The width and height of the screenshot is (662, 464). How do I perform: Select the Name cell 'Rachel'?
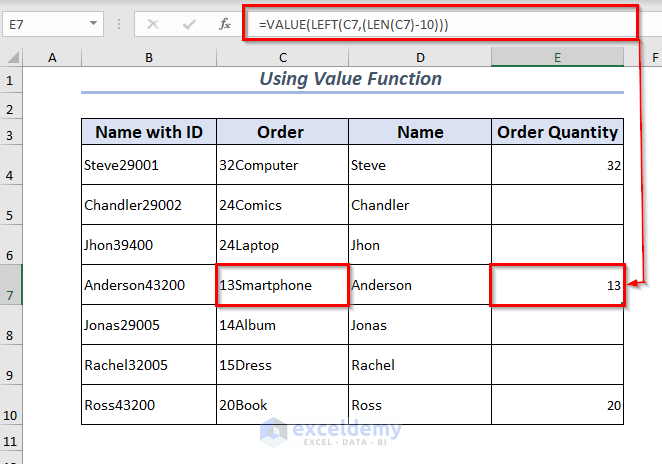(x=420, y=365)
